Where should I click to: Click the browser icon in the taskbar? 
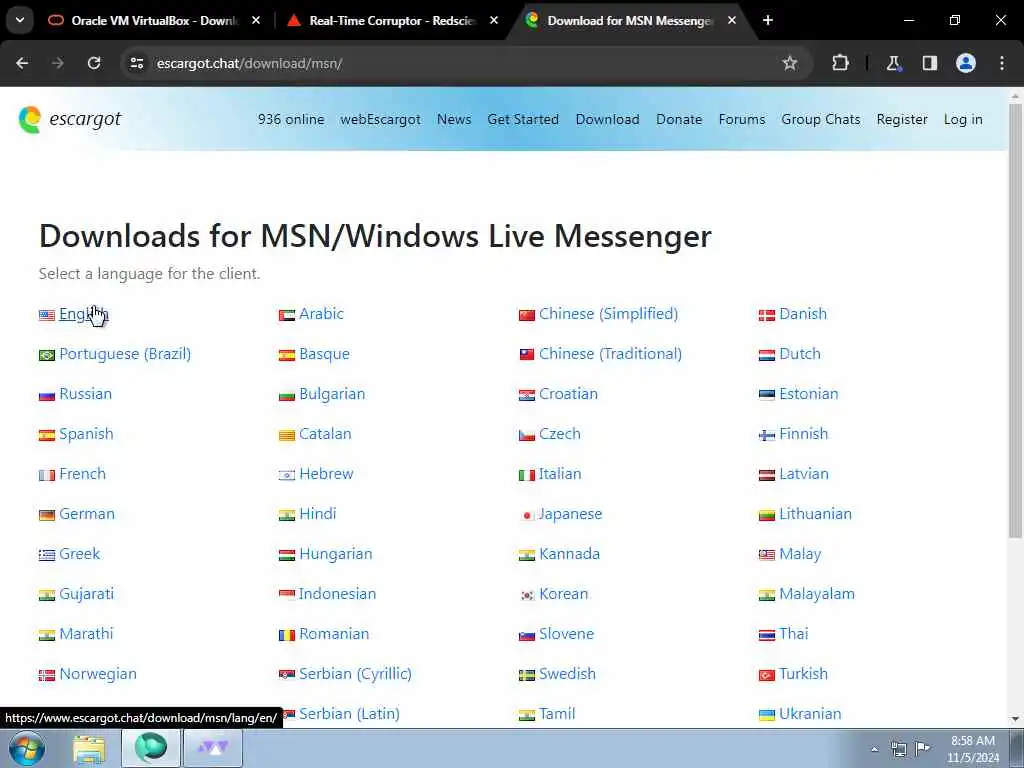coord(151,748)
